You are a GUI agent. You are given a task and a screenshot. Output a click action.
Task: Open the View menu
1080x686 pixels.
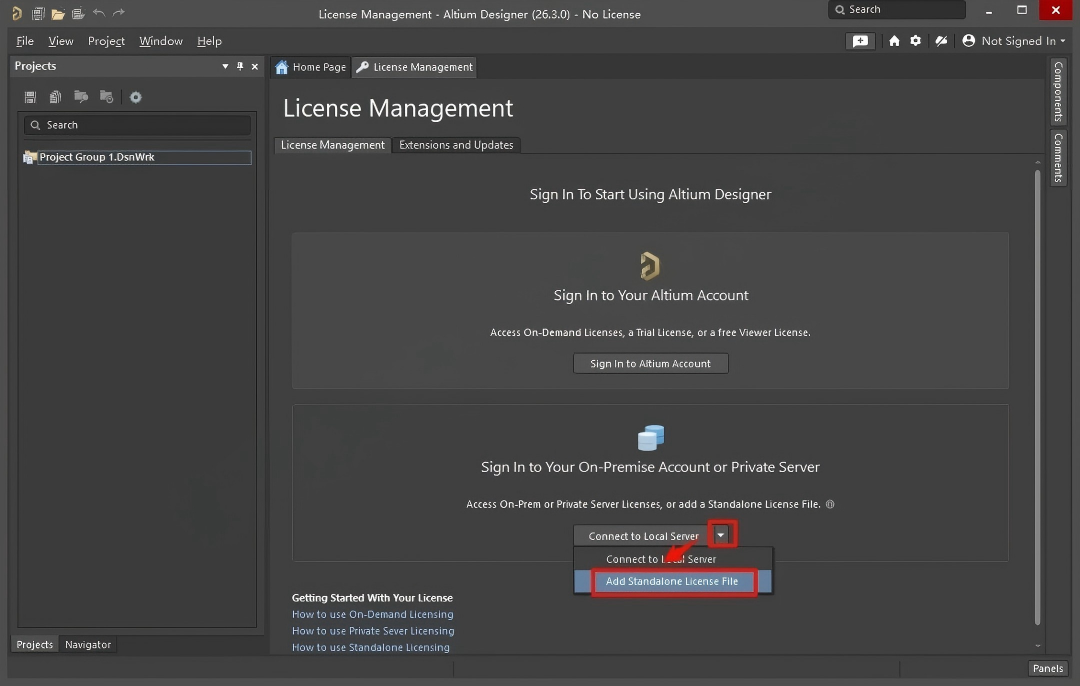coord(61,41)
